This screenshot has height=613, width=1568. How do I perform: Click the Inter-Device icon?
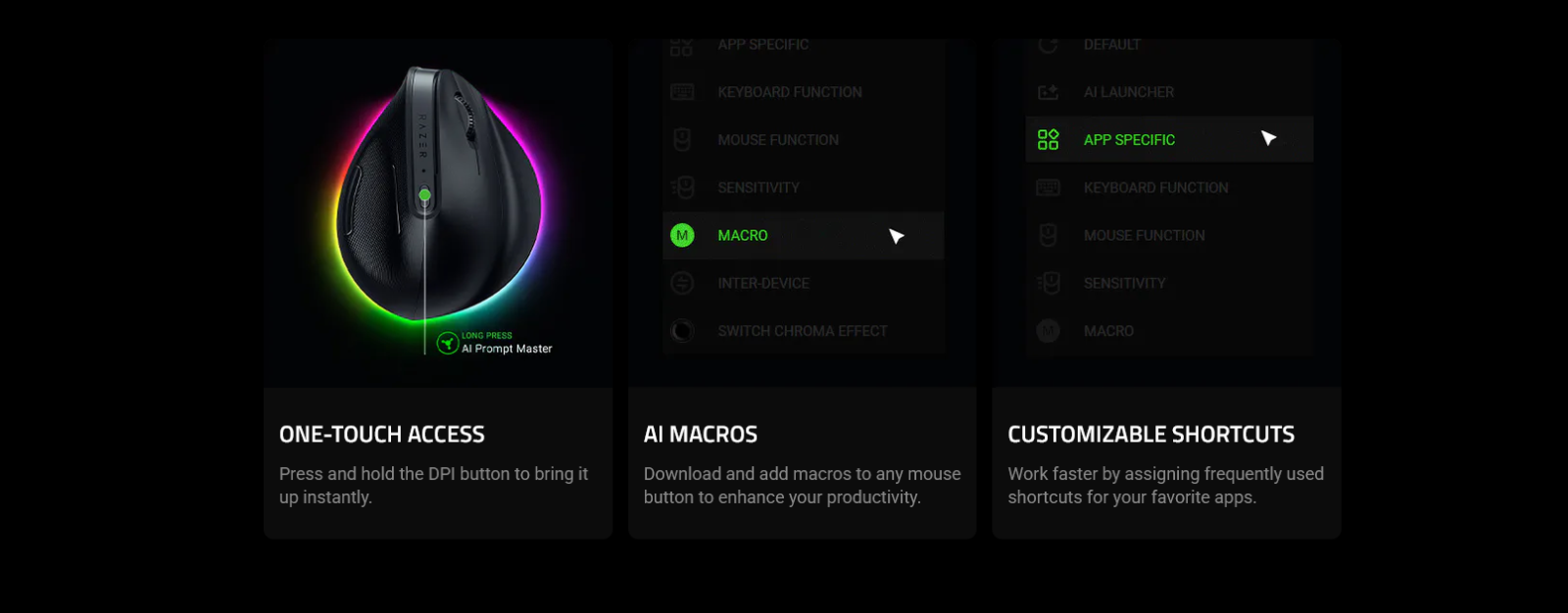(x=682, y=283)
